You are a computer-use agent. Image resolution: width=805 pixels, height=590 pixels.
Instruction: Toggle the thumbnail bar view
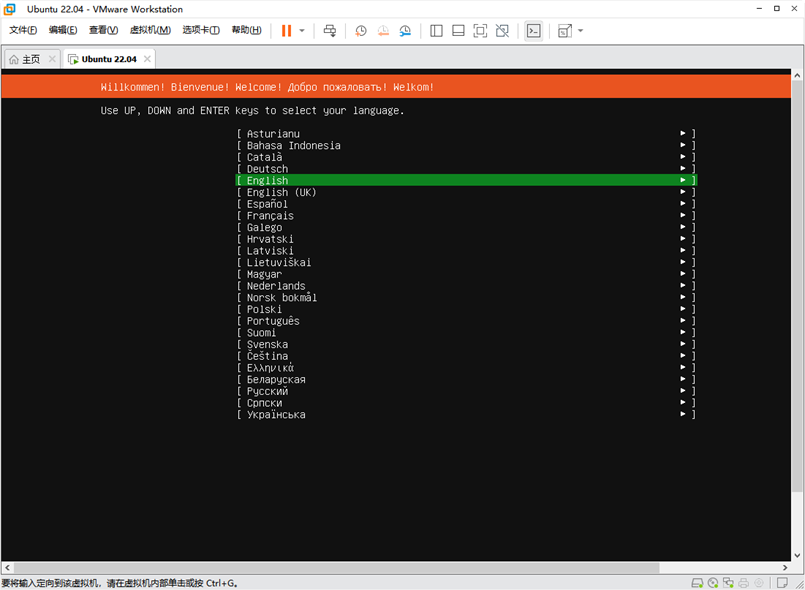[x=458, y=31]
